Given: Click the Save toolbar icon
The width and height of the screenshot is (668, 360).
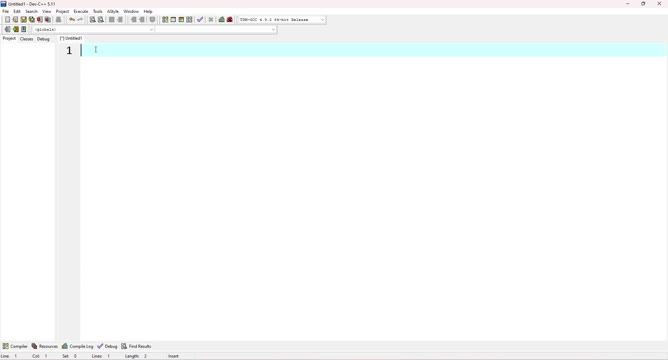Looking at the screenshot, I should click(x=23, y=20).
